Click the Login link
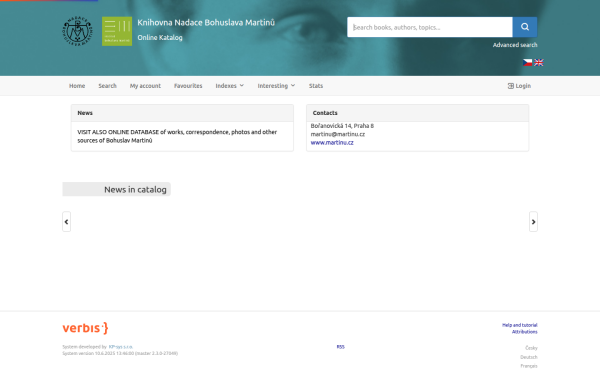Screen dimensions: 600x375 519,86
